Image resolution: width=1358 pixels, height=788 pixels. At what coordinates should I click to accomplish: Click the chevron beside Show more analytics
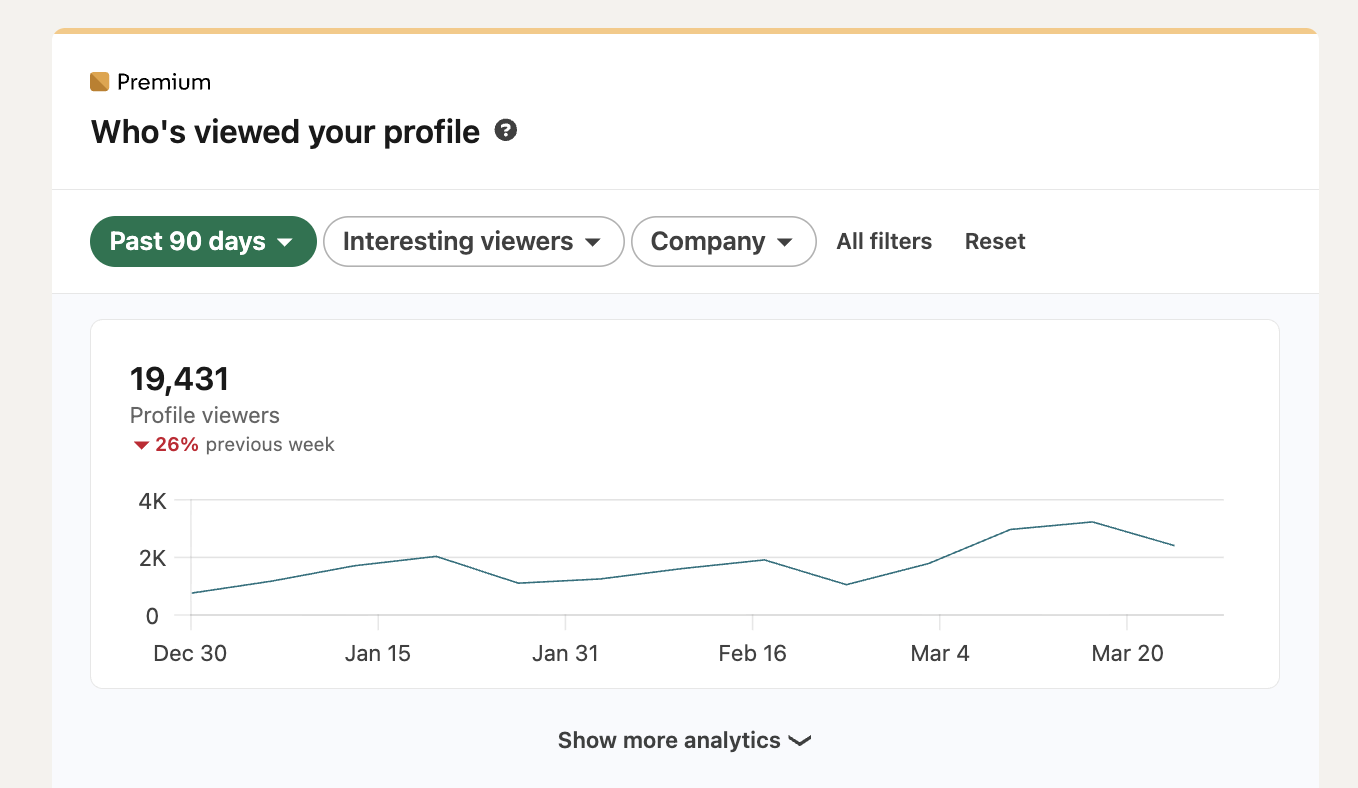point(800,741)
